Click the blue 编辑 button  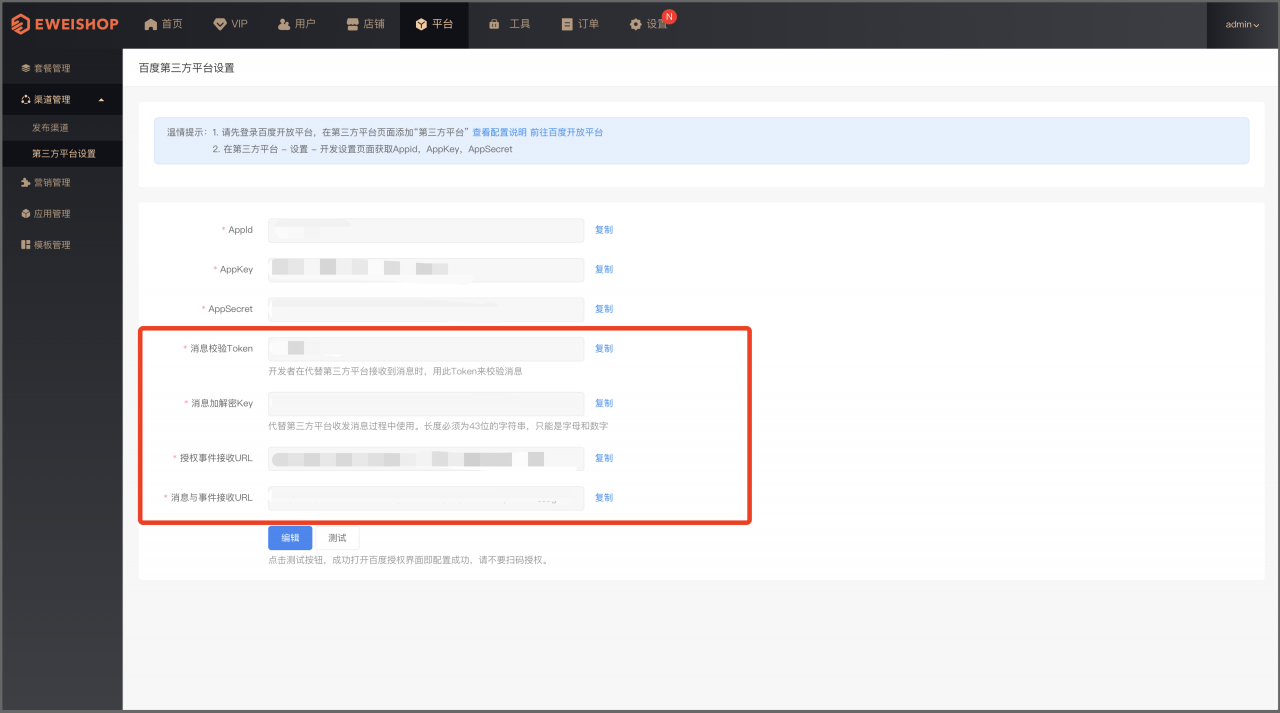click(290, 538)
